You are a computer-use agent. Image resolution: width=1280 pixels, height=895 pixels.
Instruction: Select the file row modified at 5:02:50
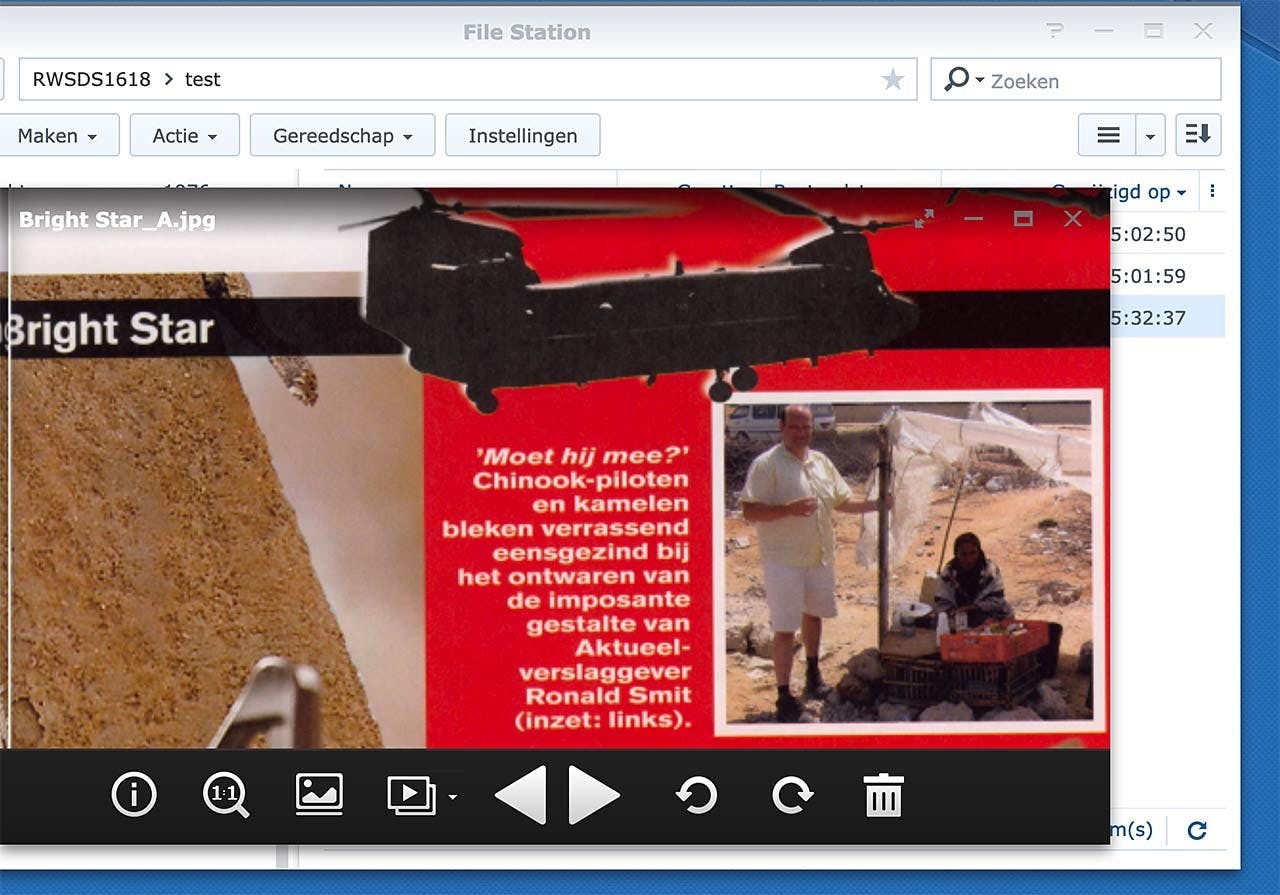coord(1167,234)
